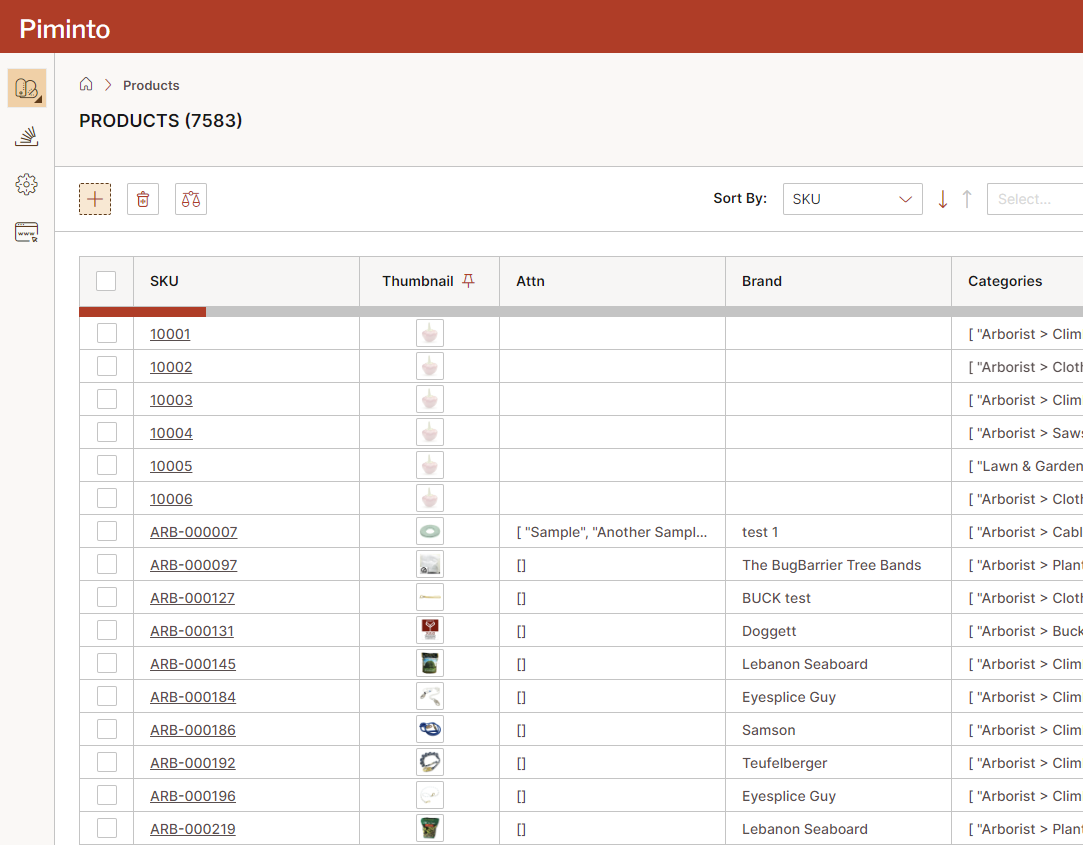Click the Products breadcrumb item
The image size is (1083, 845).
tap(151, 85)
